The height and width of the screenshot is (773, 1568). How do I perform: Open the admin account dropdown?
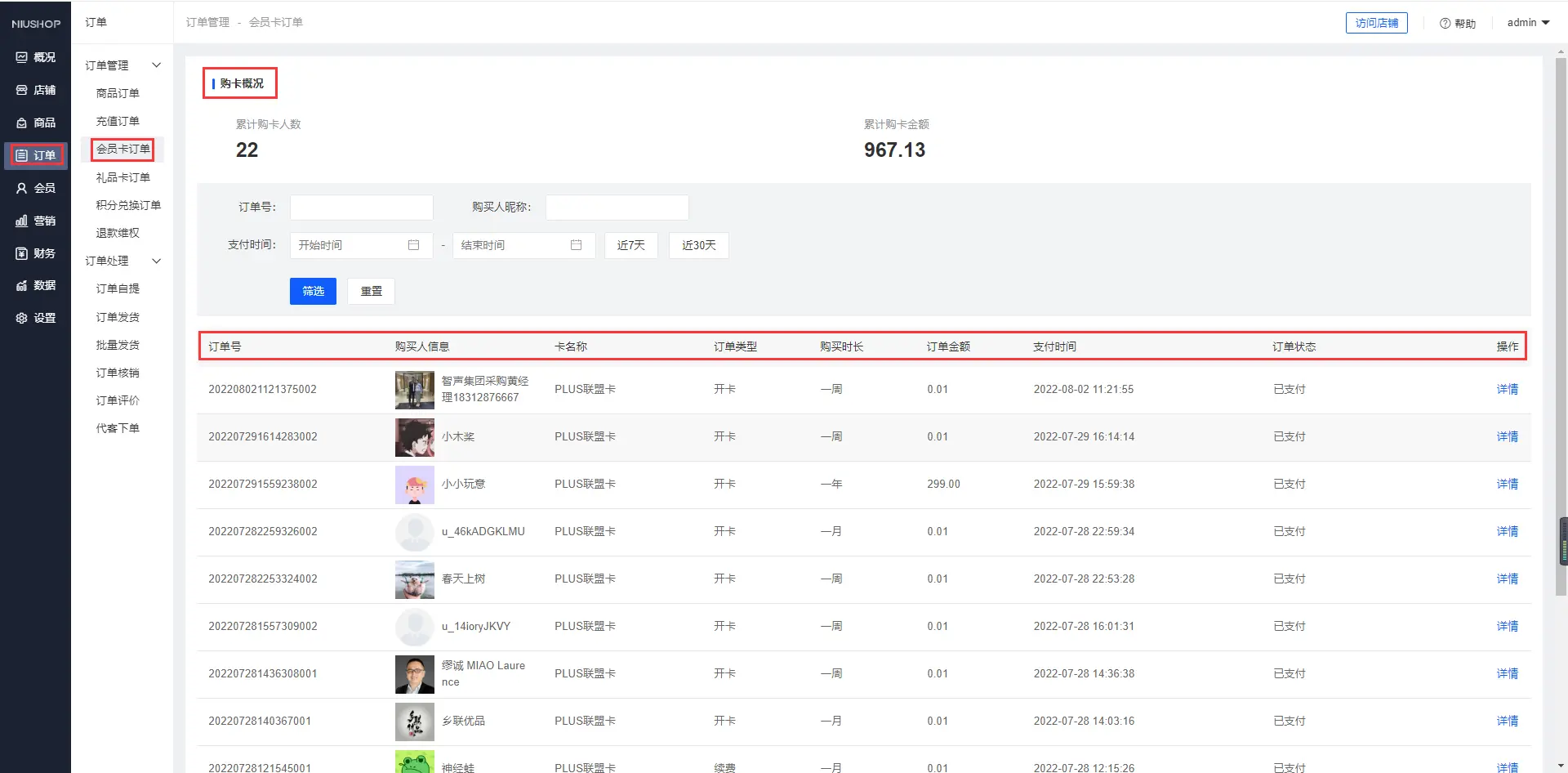pyautogui.click(x=1528, y=23)
